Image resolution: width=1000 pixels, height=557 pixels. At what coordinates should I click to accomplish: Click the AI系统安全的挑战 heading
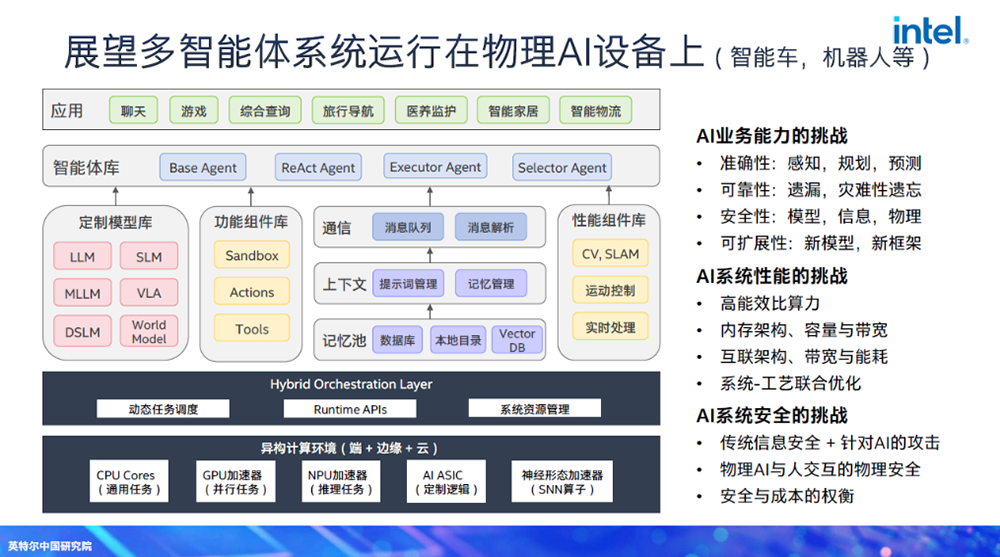coord(771,415)
